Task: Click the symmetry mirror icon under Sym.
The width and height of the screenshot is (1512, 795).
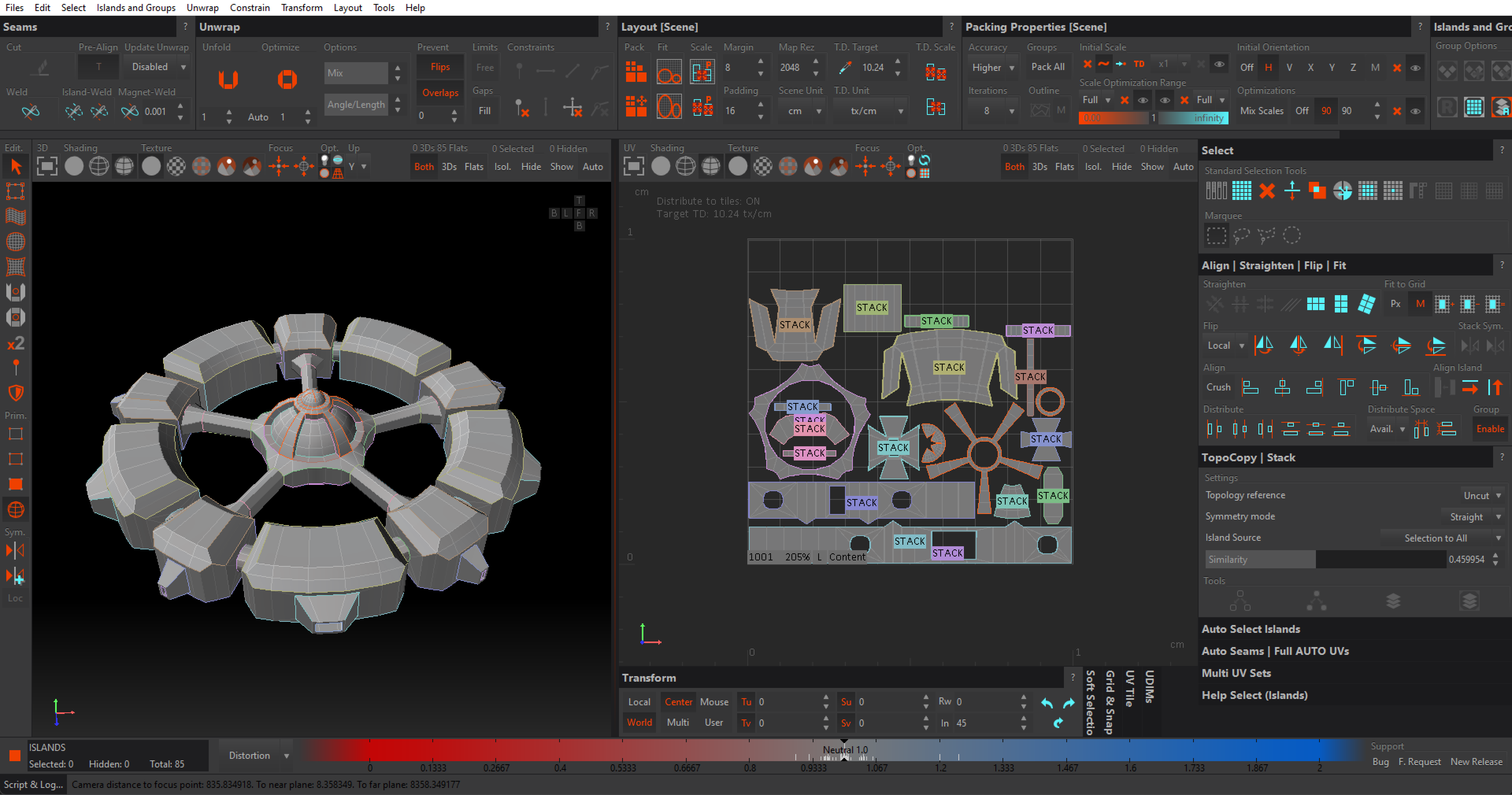Action: pos(16,550)
